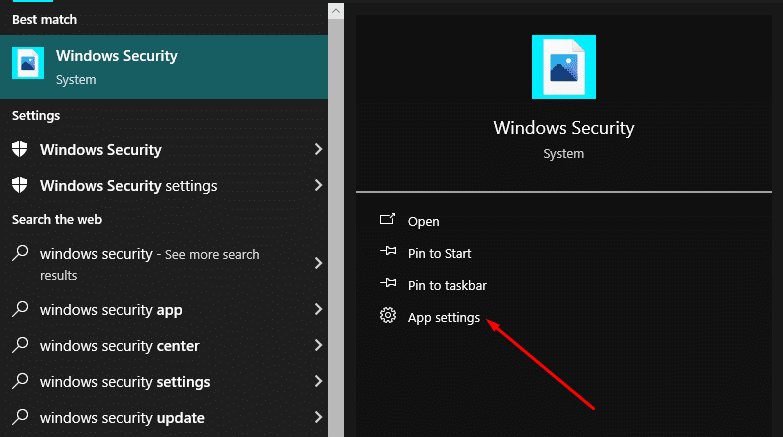The image size is (783, 437).
Task: Select the lowercase 'windows security settings' web suggestion
Action: click(164, 382)
